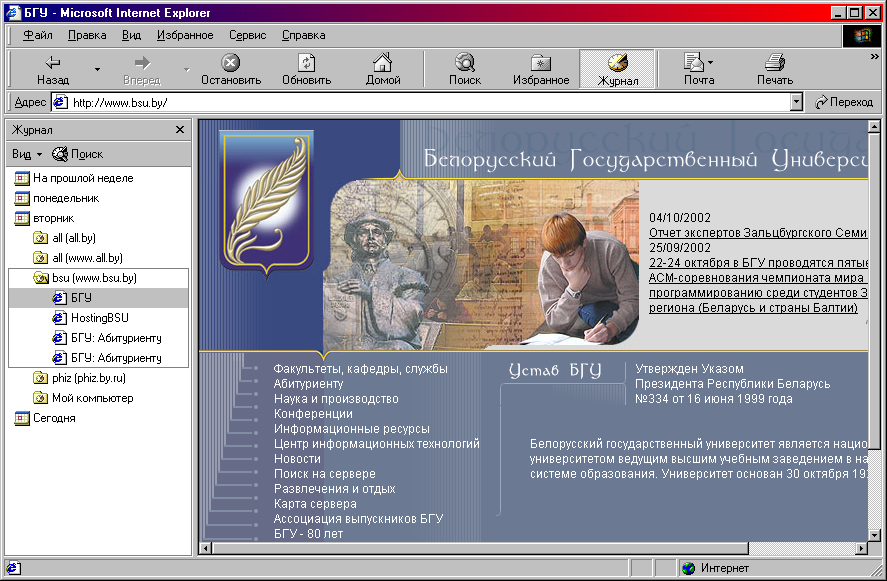Click horizontal scrollbar left arrow
The height and width of the screenshot is (581, 887).
pos(205,548)
